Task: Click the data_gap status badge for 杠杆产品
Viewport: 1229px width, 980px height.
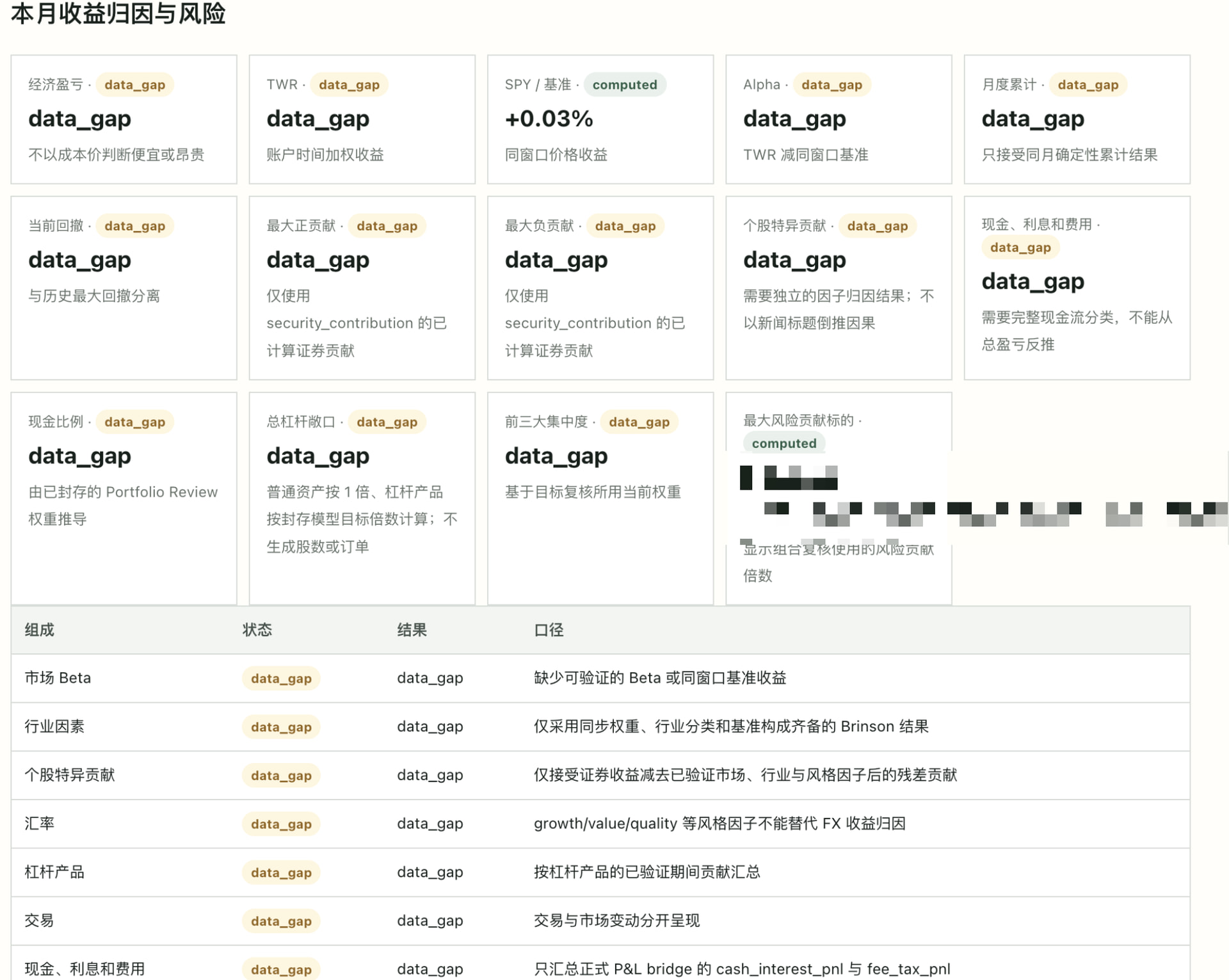Action: click(281, 873)
